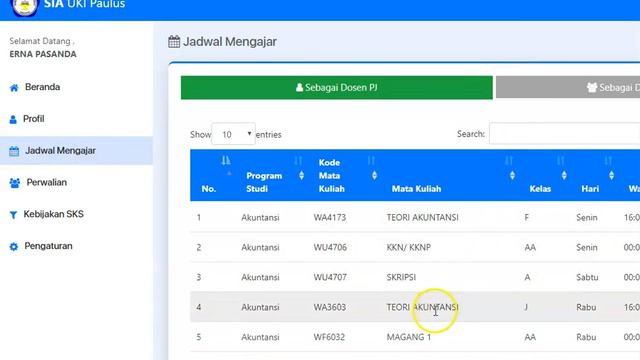Click the KKN/ KKNP course name
This screenshot has width=640, height=360.
409,247
